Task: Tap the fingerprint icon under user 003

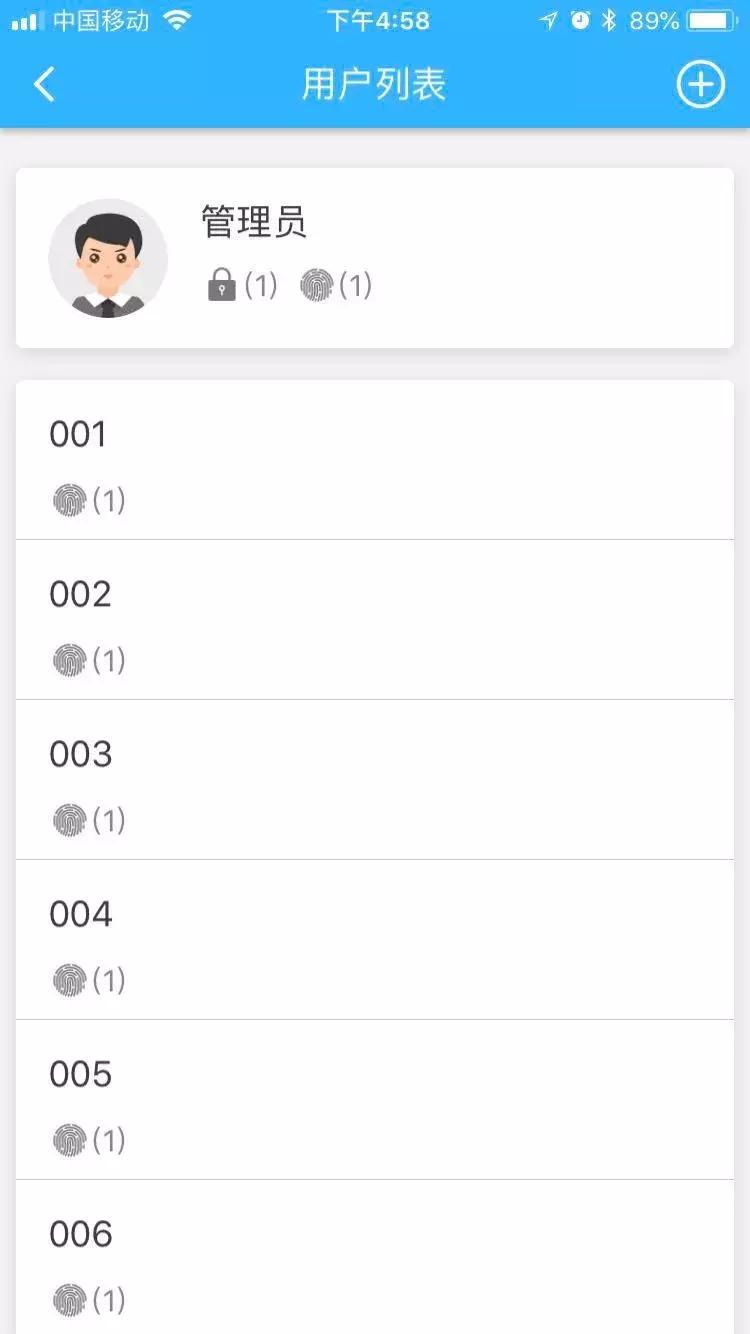Action: [x=70, y=820]
